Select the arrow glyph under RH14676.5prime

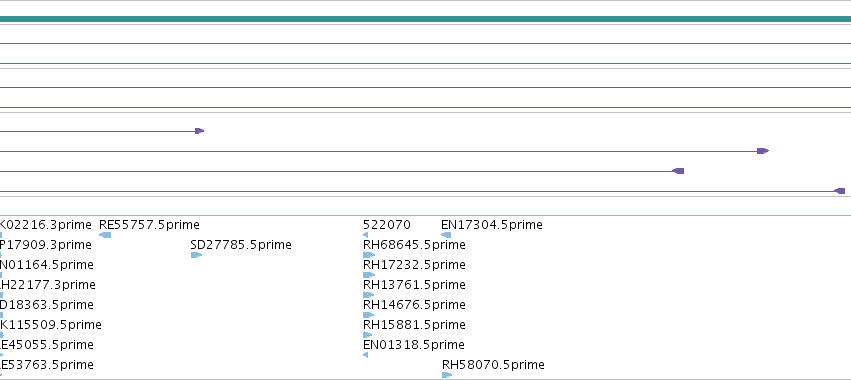pyautogui.click(x=369, y=315)
